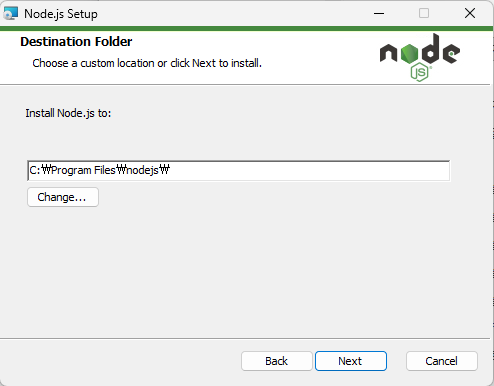The image size is (494, 386).
Task: Close the Node.js Setup window
Action: pyautogui.click(x=470, y=13)
